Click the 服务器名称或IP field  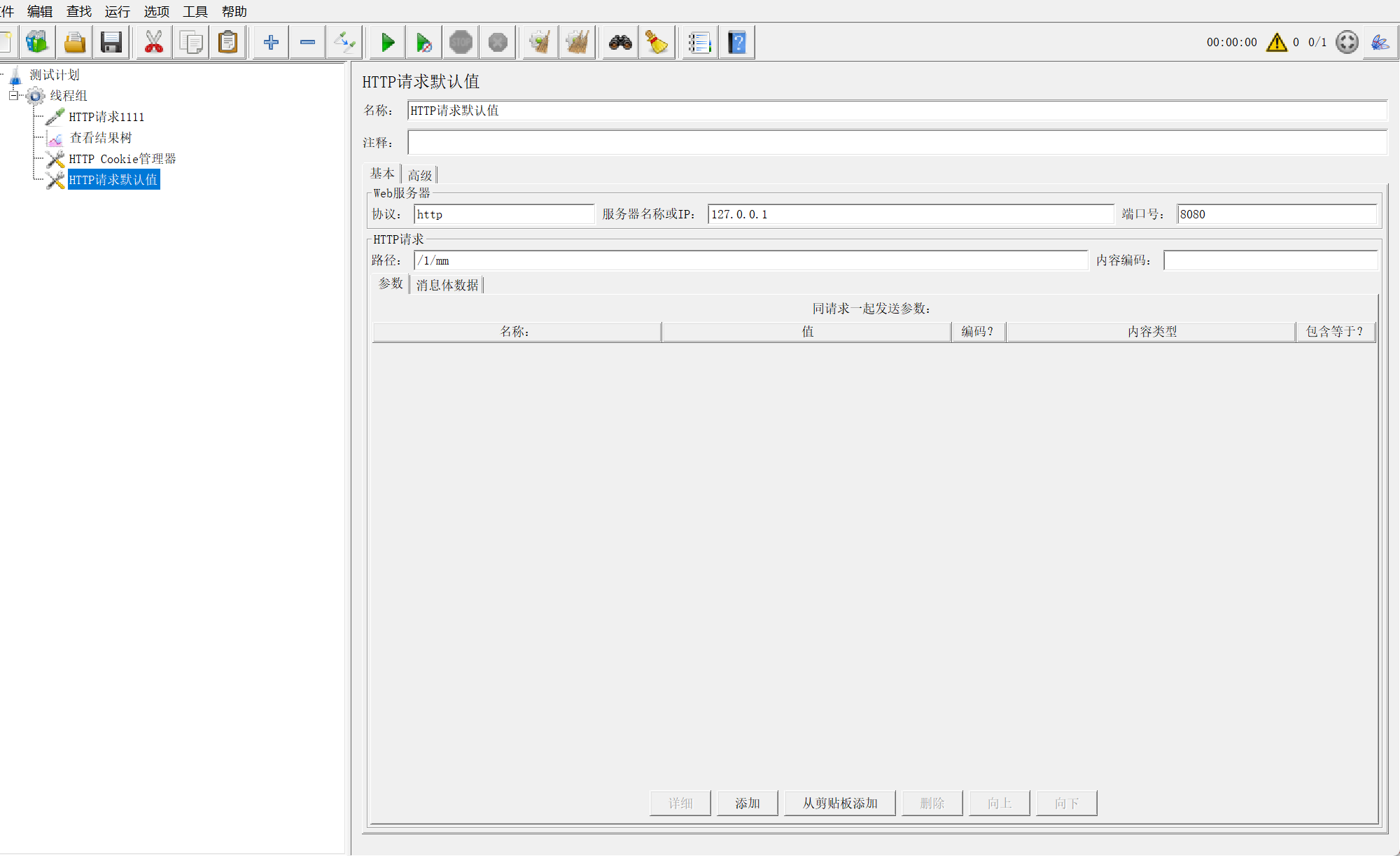point(911,214)
